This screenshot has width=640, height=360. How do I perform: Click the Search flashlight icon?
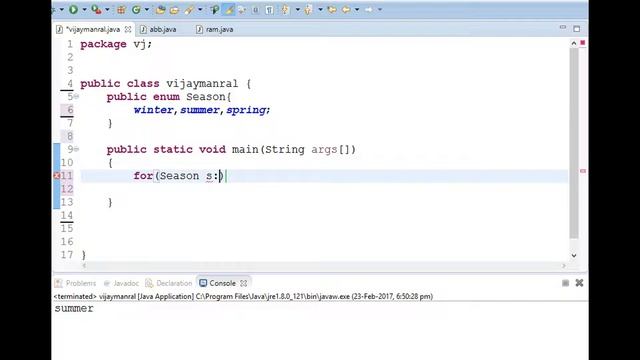[x=189, y=9]
